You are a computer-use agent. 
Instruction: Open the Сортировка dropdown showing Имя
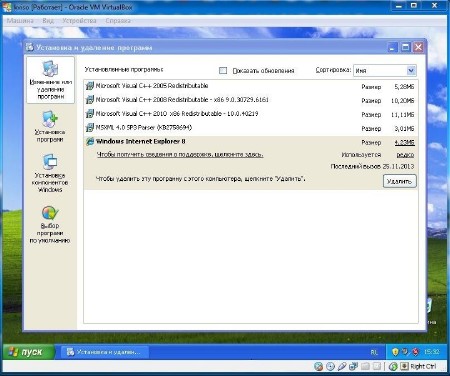pyautogui.click(x=385, y=71)
